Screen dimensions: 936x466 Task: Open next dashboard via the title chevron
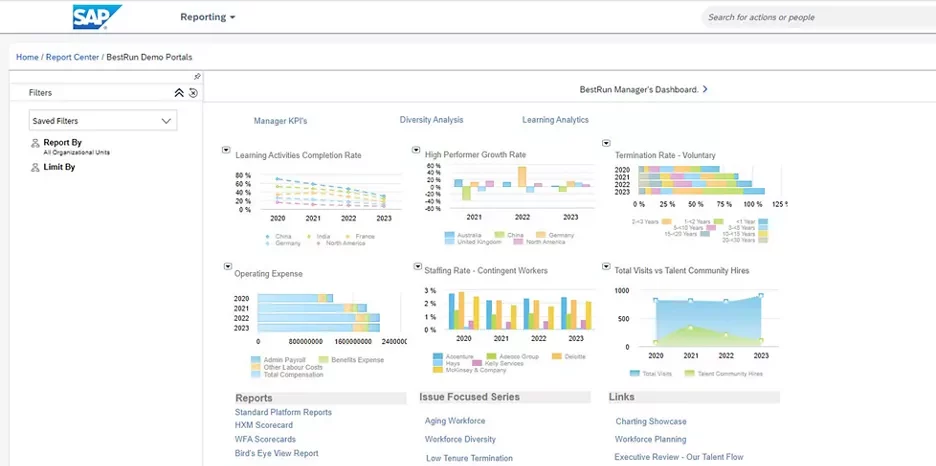point(705,89)
